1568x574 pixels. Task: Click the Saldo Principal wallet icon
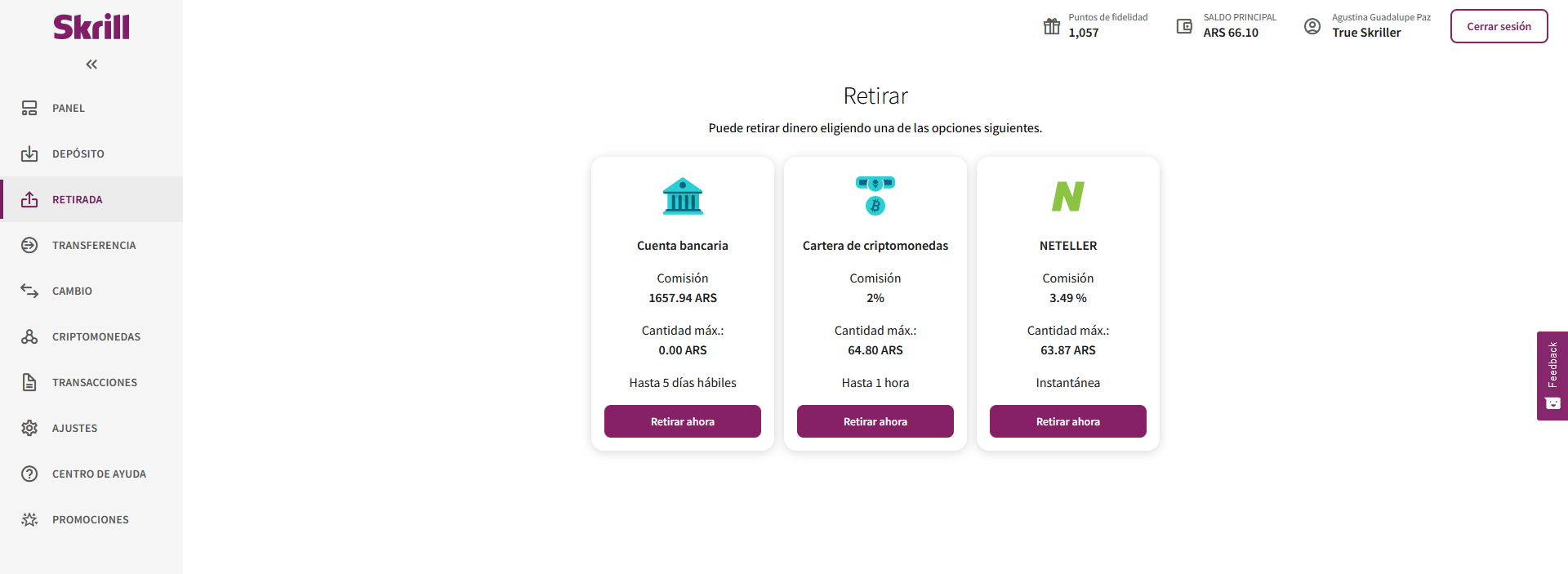pos(1184,26)
